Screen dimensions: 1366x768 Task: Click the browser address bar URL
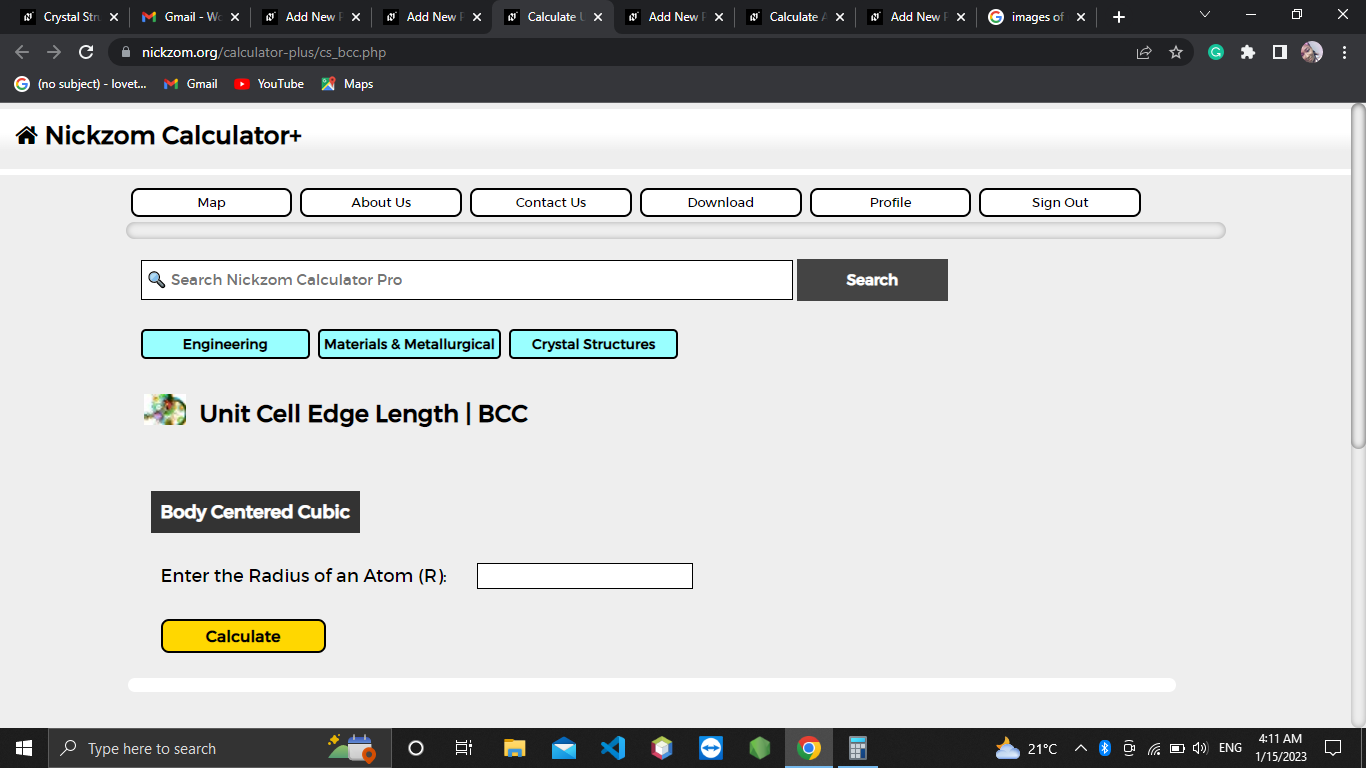pos(264,53)
